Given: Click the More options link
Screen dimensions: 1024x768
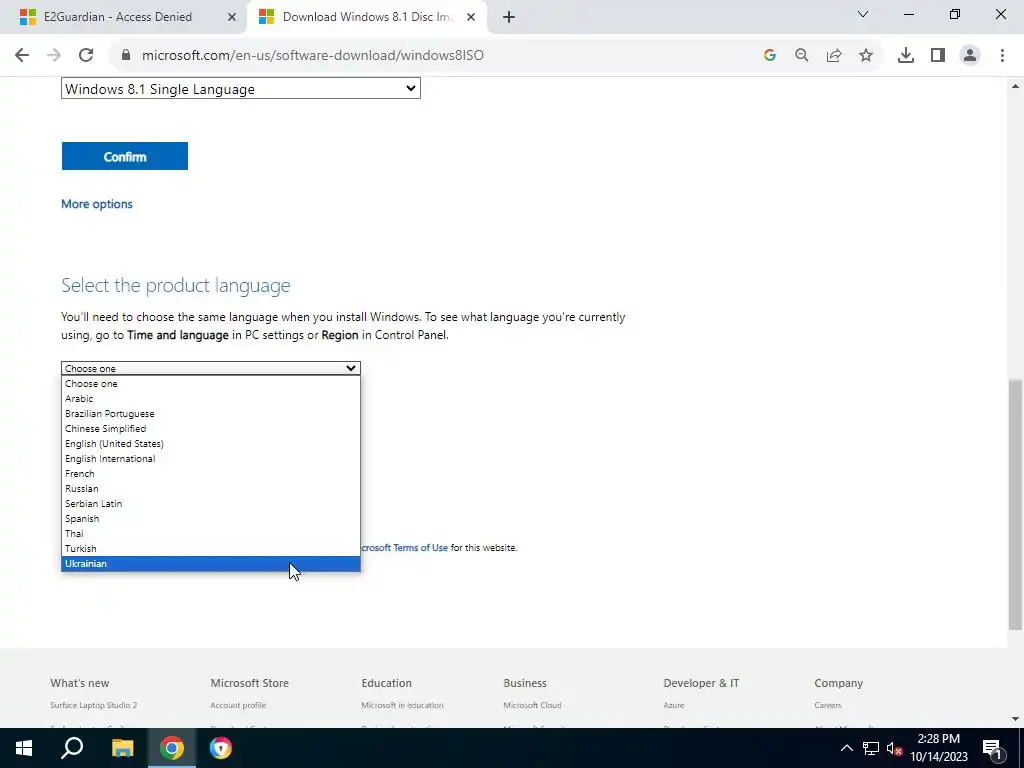Looking at the screenshot, I should [97, 204].
